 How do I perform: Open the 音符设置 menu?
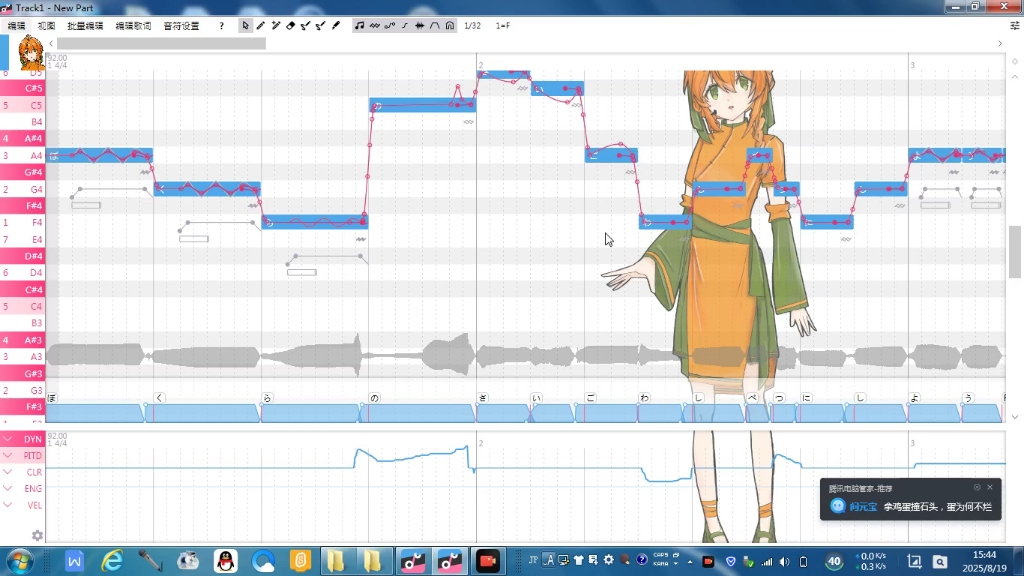tap(182, 25)
